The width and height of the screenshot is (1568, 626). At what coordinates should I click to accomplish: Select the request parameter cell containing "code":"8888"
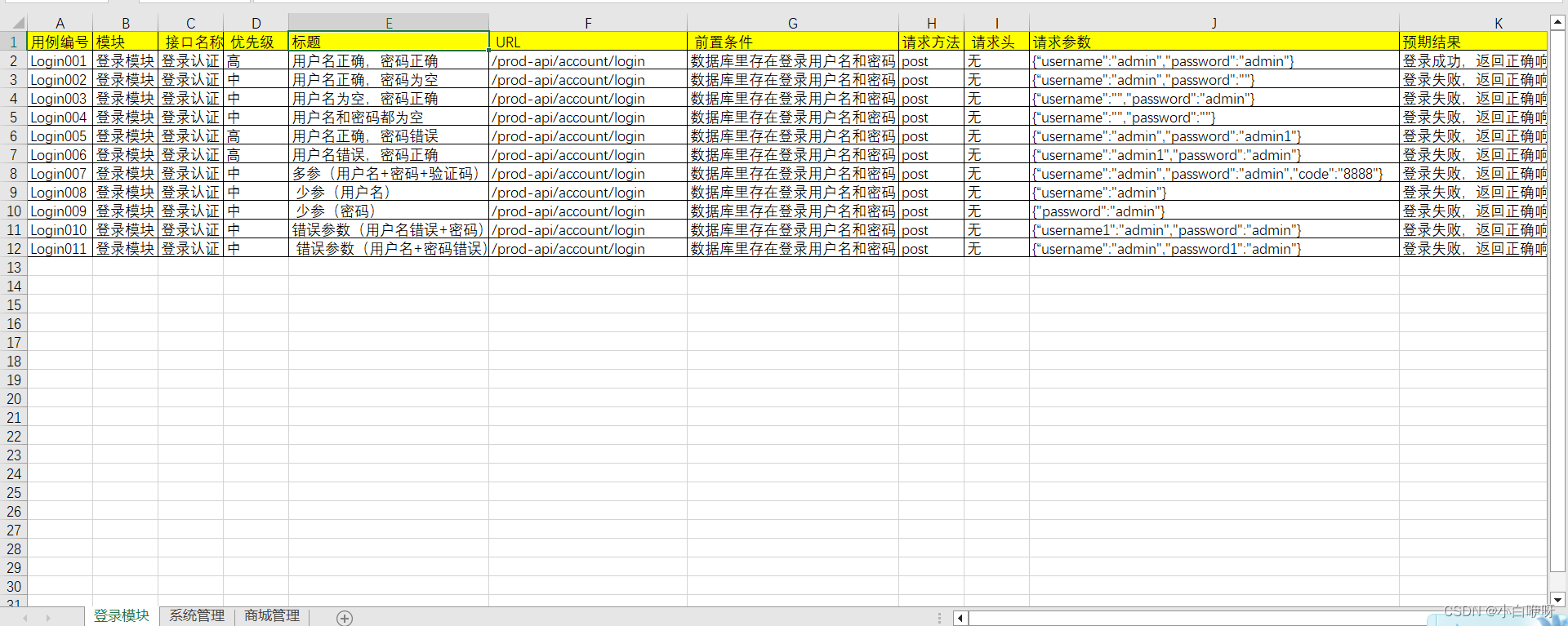(1214, 173)
